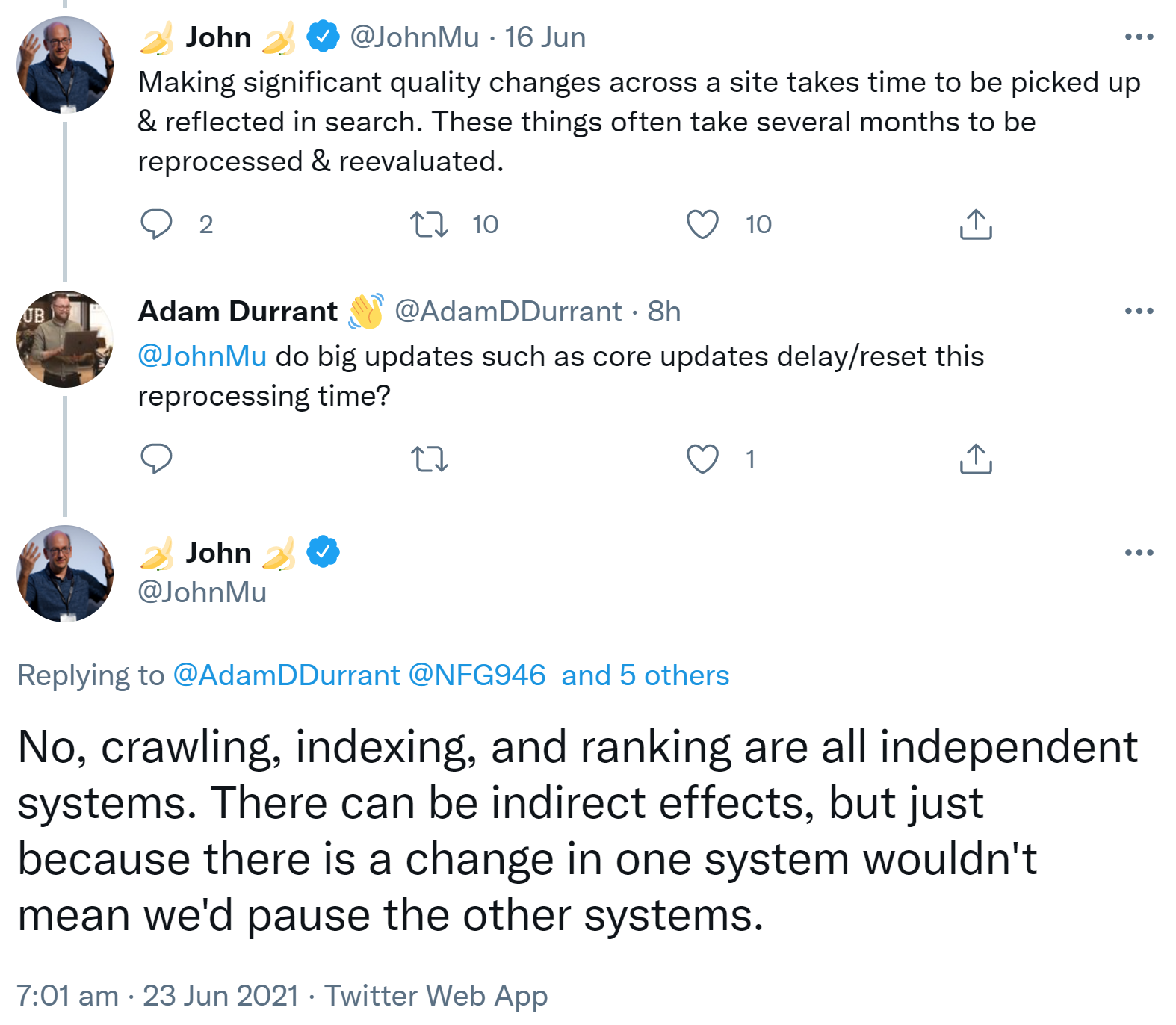Retweet John's tweet about quality changes

(x=430, y=224)
